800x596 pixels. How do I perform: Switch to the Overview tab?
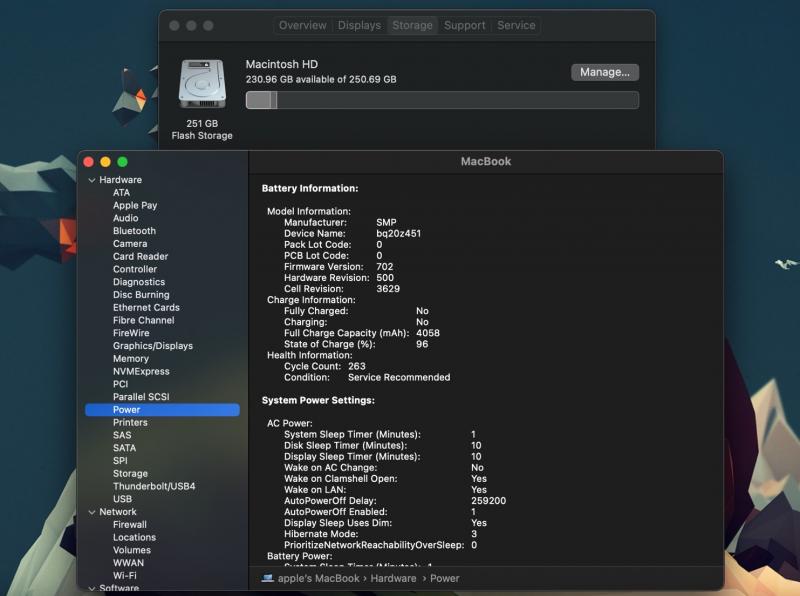[x=303, y=26]
